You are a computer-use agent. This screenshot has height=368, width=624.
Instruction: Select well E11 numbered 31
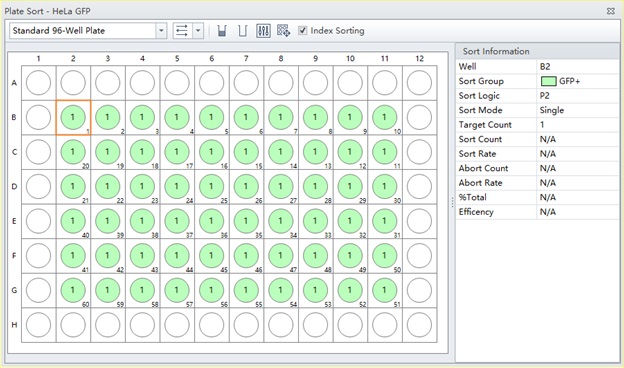tap(384, 221)
